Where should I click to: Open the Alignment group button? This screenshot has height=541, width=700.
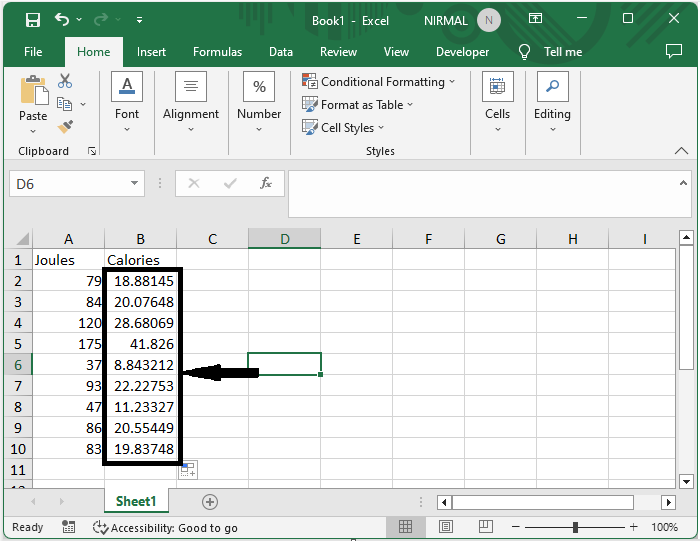coord(191,102)
